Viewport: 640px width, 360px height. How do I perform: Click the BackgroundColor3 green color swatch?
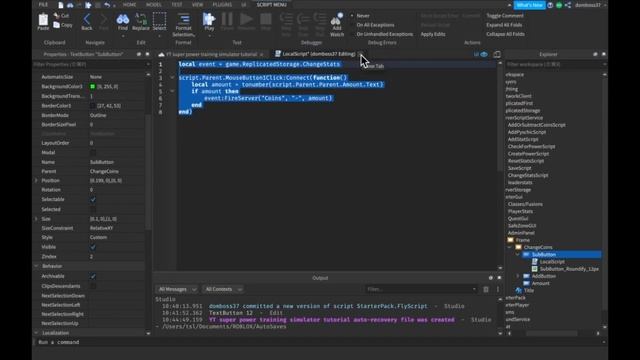point(93,87)
